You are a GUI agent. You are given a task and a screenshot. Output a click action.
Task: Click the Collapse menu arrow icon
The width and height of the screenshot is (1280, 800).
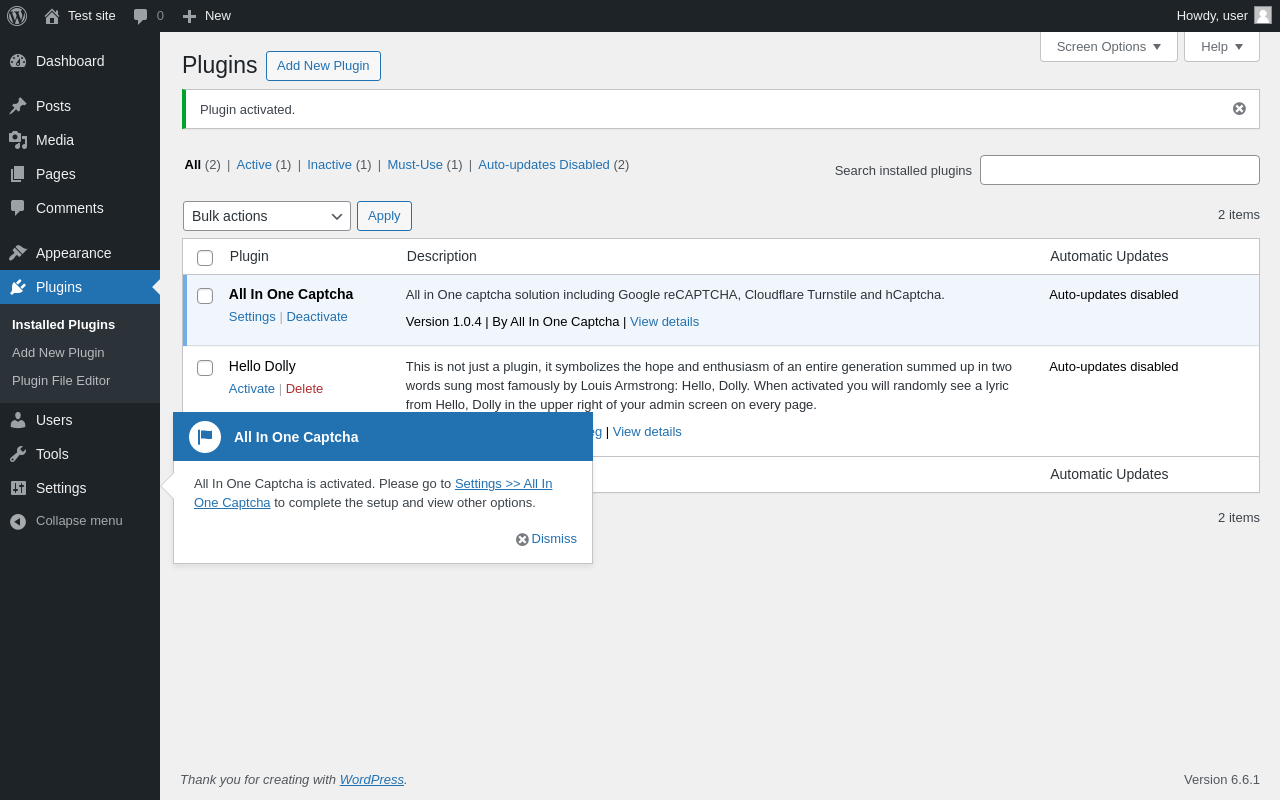(x=18, y=521)
